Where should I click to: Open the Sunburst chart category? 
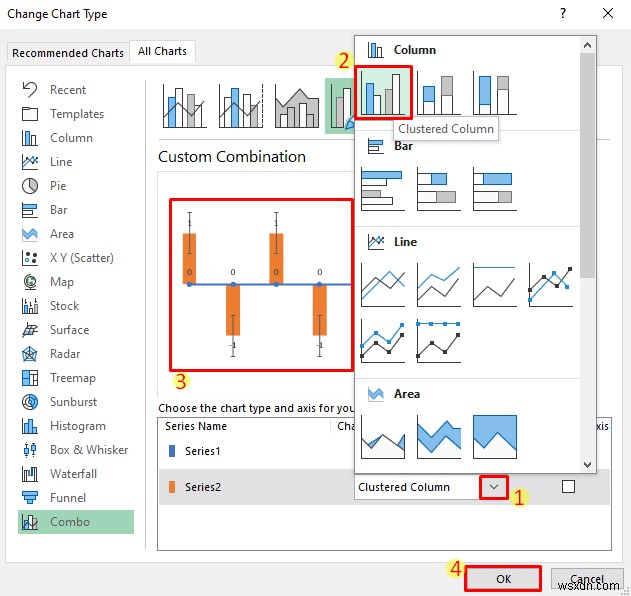[x=76, y=402]
